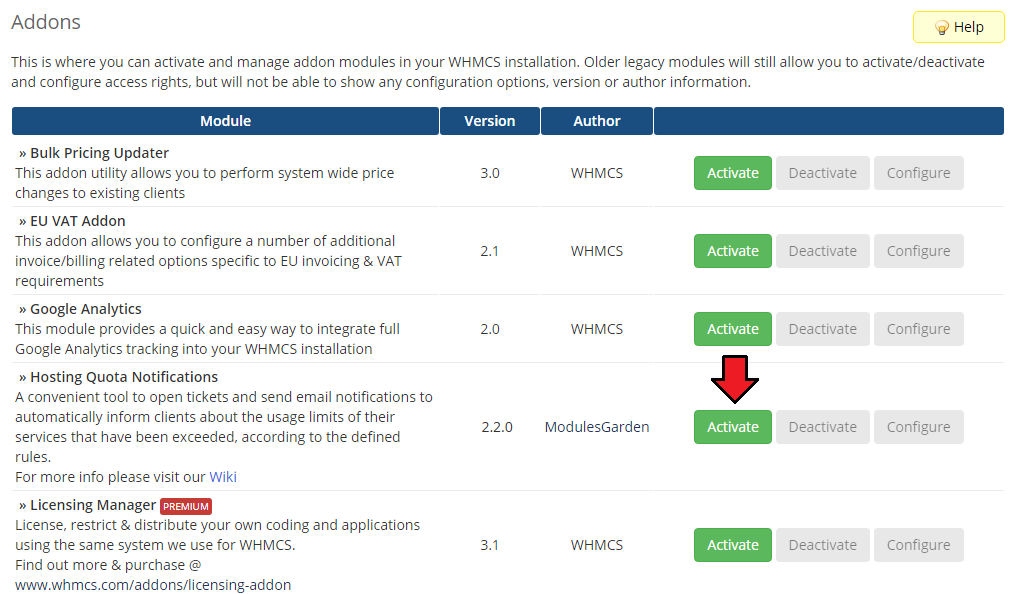Activate the Google Analytics module
This screenshot has height=594, width=1017.
click(732, 329)
